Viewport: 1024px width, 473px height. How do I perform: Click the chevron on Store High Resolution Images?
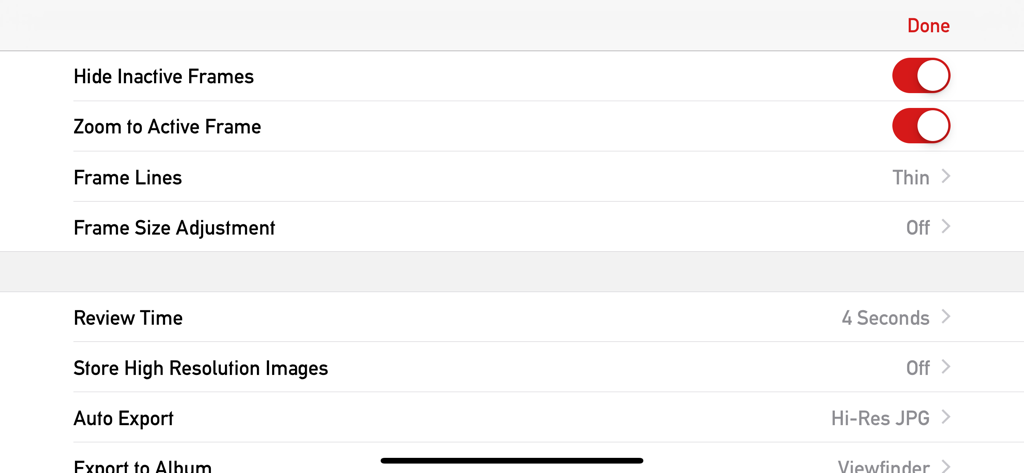click(x=946, y=367)
